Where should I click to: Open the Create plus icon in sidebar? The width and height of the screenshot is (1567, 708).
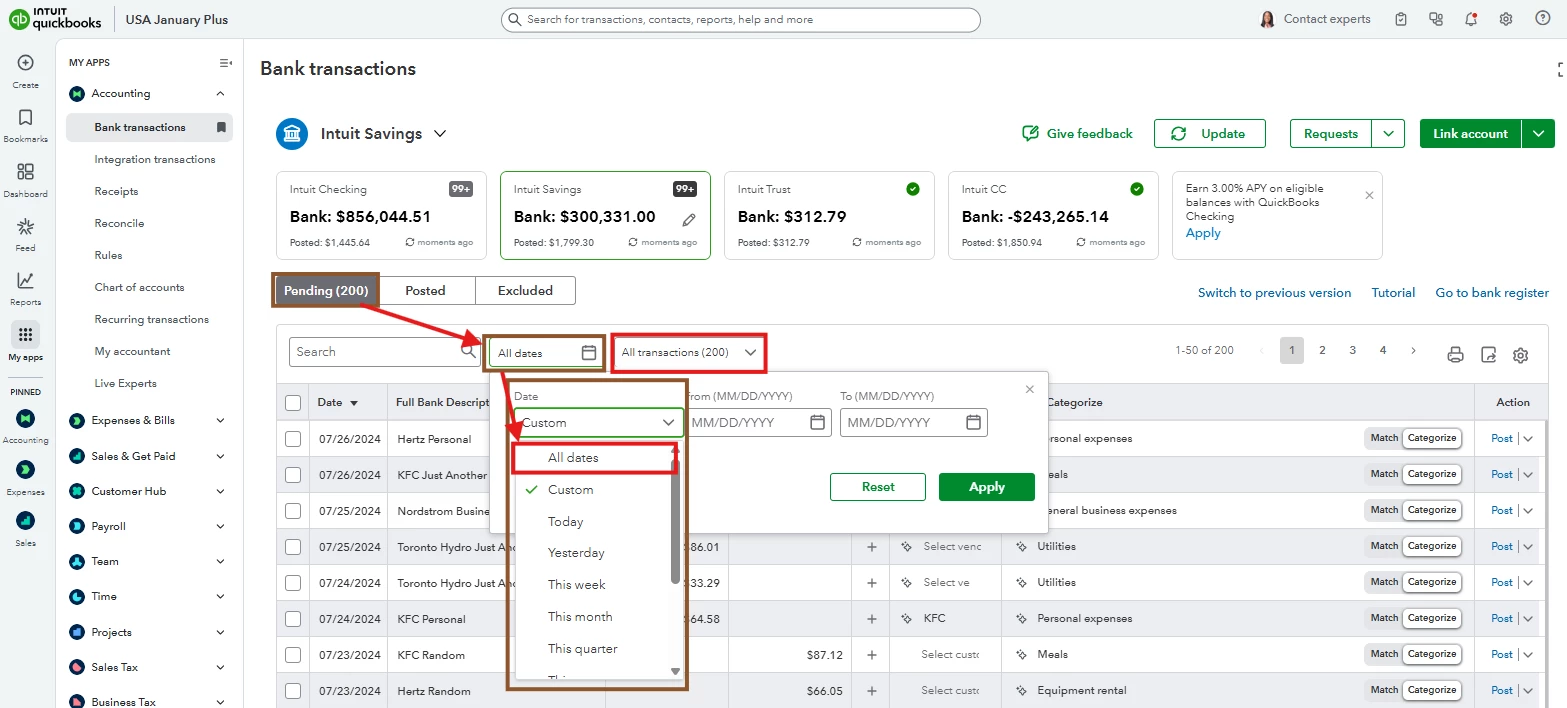pos(26,63)
